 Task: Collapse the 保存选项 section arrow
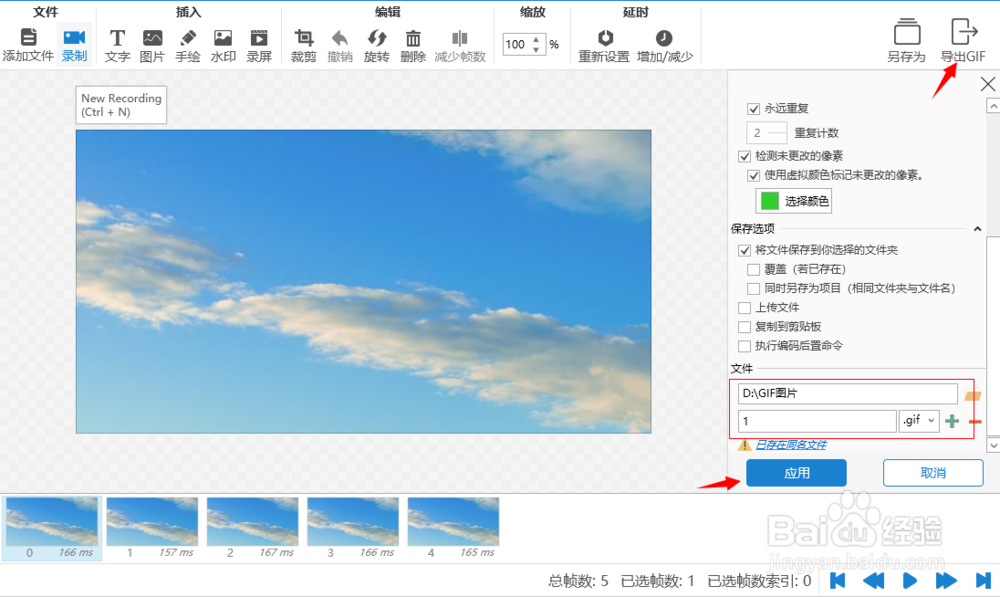978,228
